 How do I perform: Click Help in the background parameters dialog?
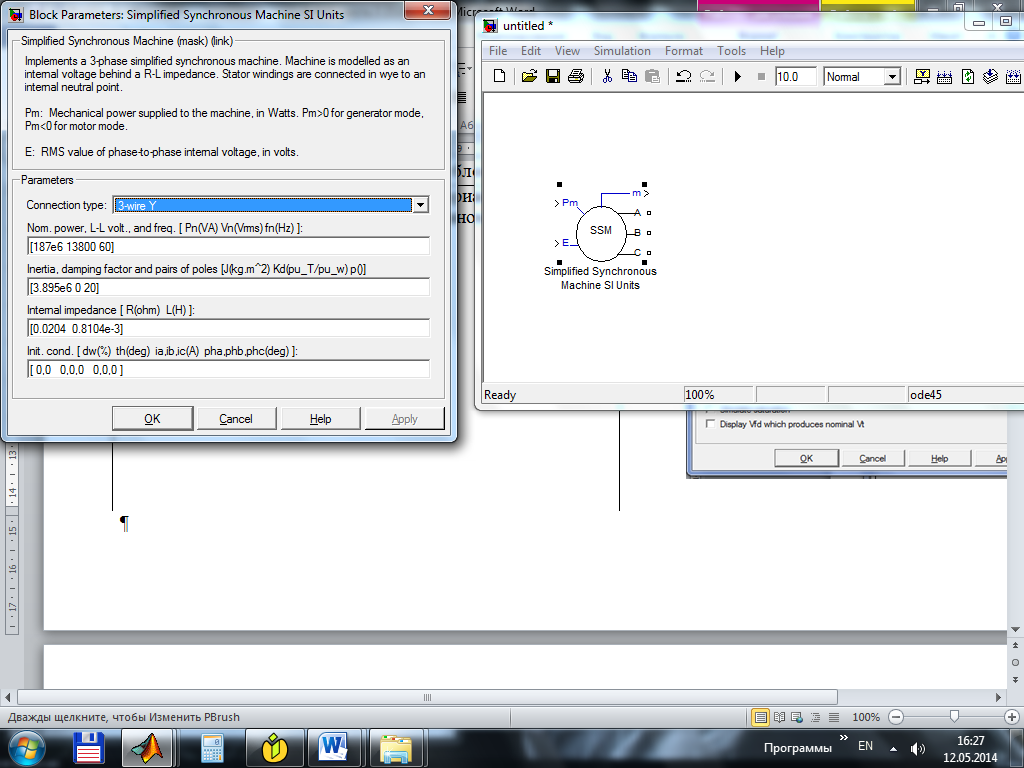point(939,458)
